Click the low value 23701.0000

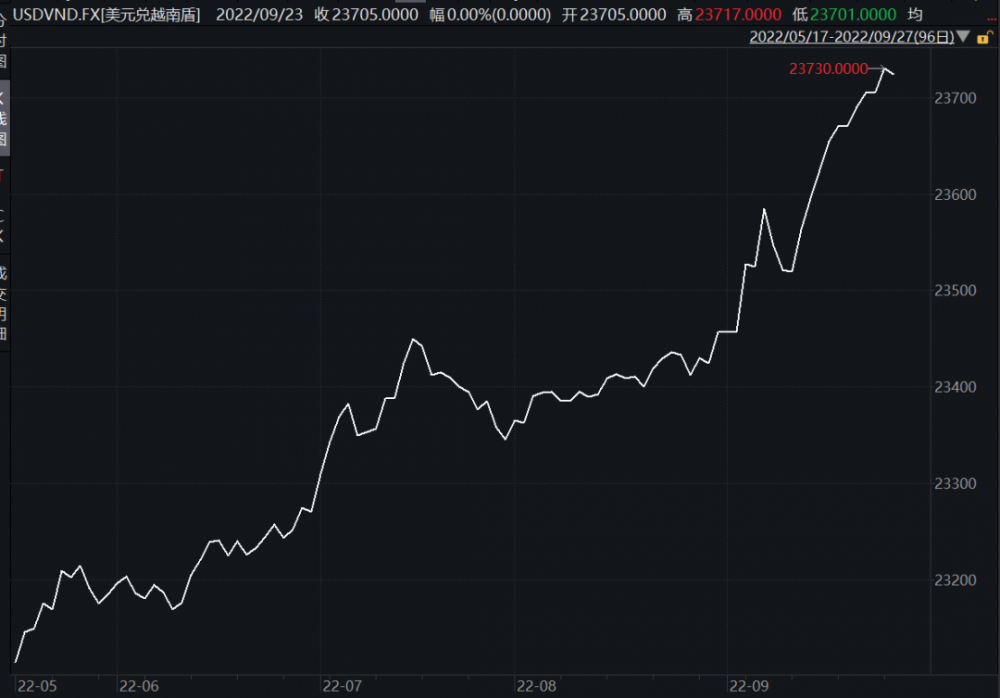tap(853, 15)
